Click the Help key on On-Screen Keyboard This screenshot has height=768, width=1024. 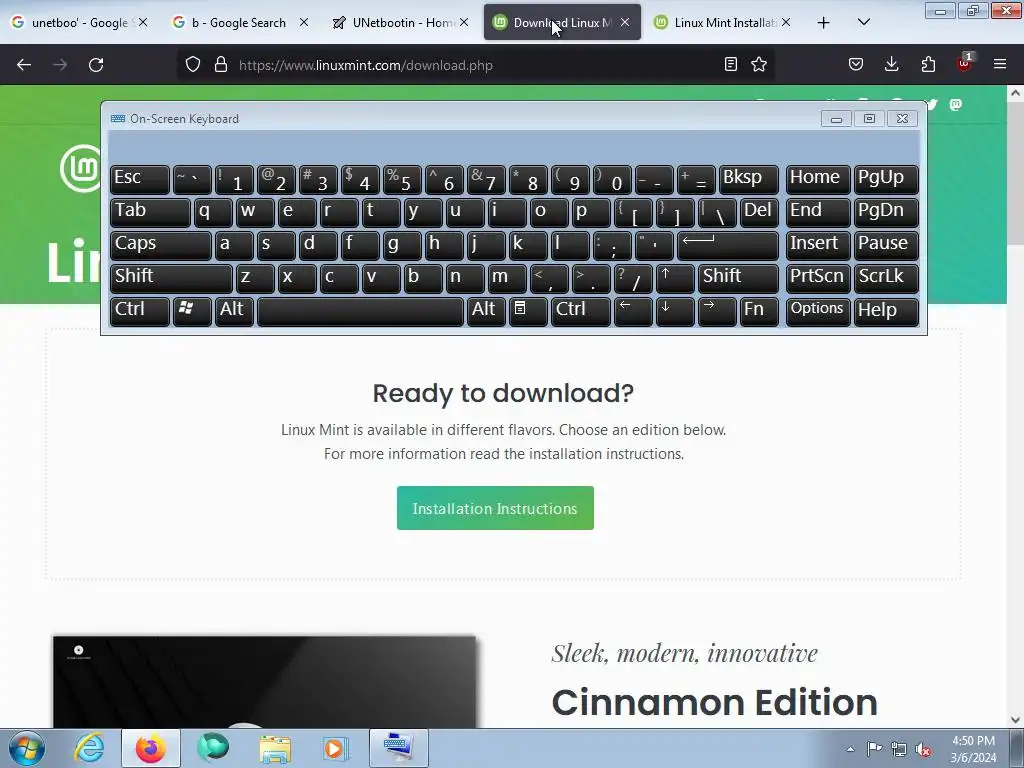[x=886, y=312]
